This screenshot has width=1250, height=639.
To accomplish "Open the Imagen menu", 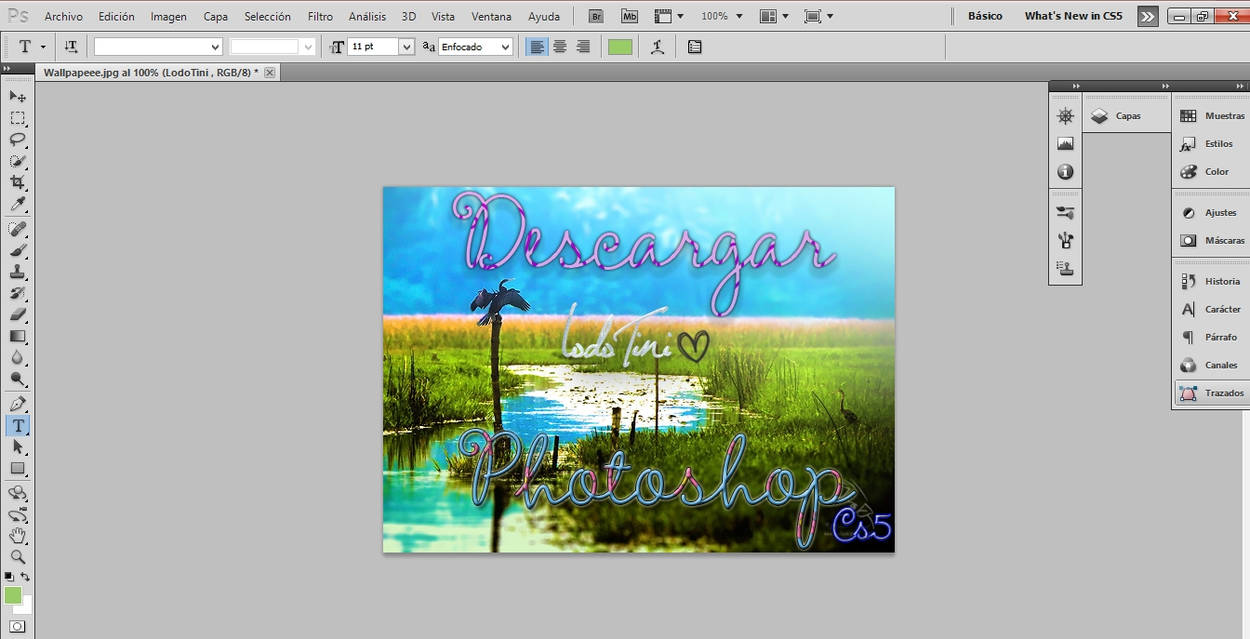I will 169,16.
